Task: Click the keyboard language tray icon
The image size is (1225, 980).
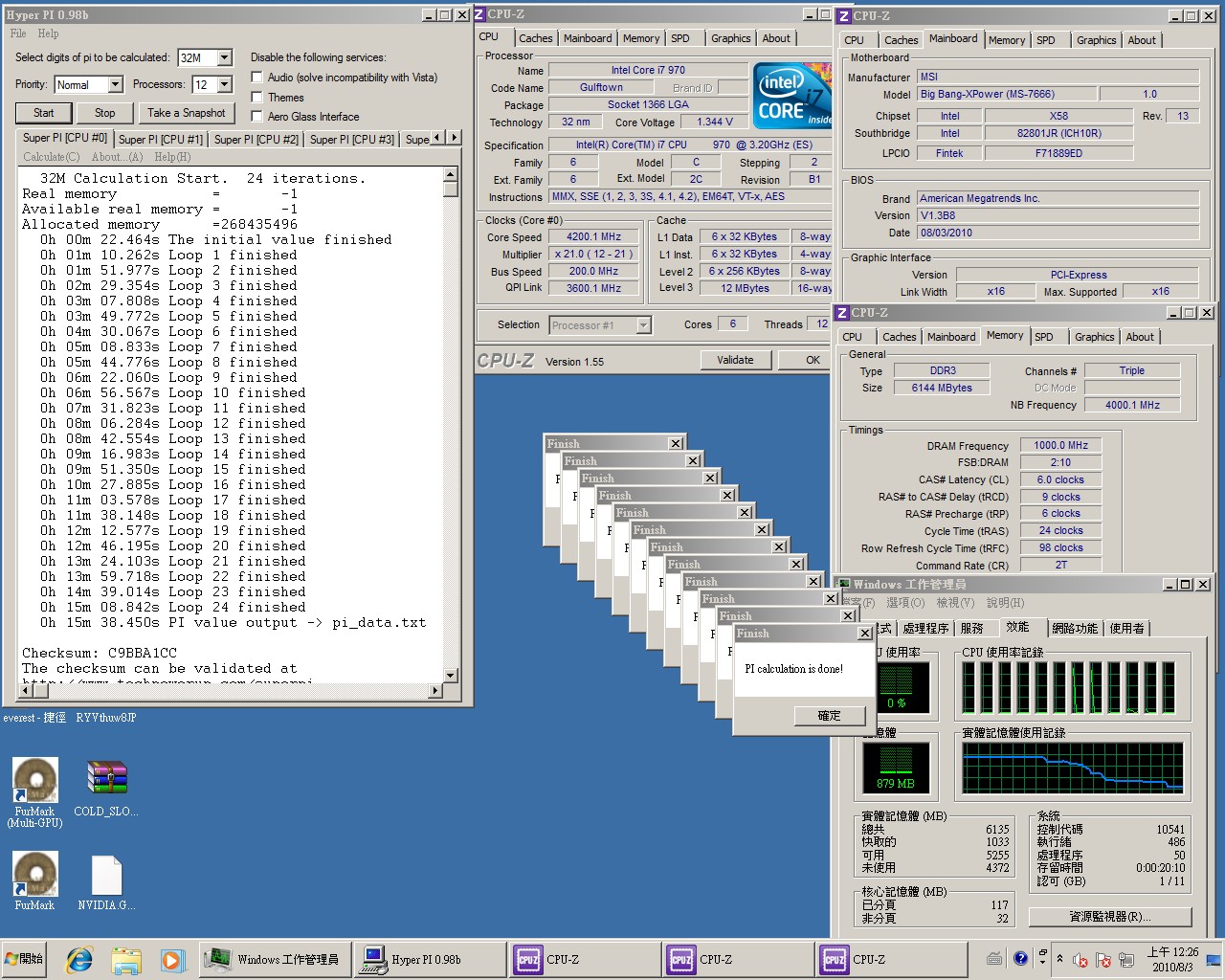Action: click(x=994, y=958)
